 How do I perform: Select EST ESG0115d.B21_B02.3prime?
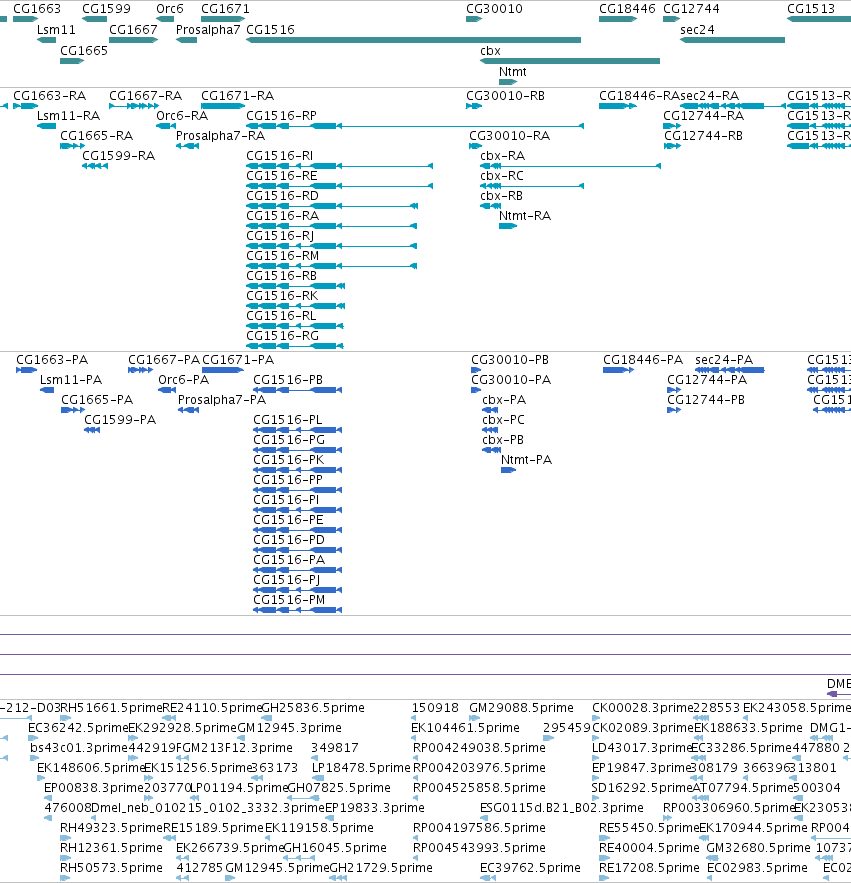click(486, 818)
